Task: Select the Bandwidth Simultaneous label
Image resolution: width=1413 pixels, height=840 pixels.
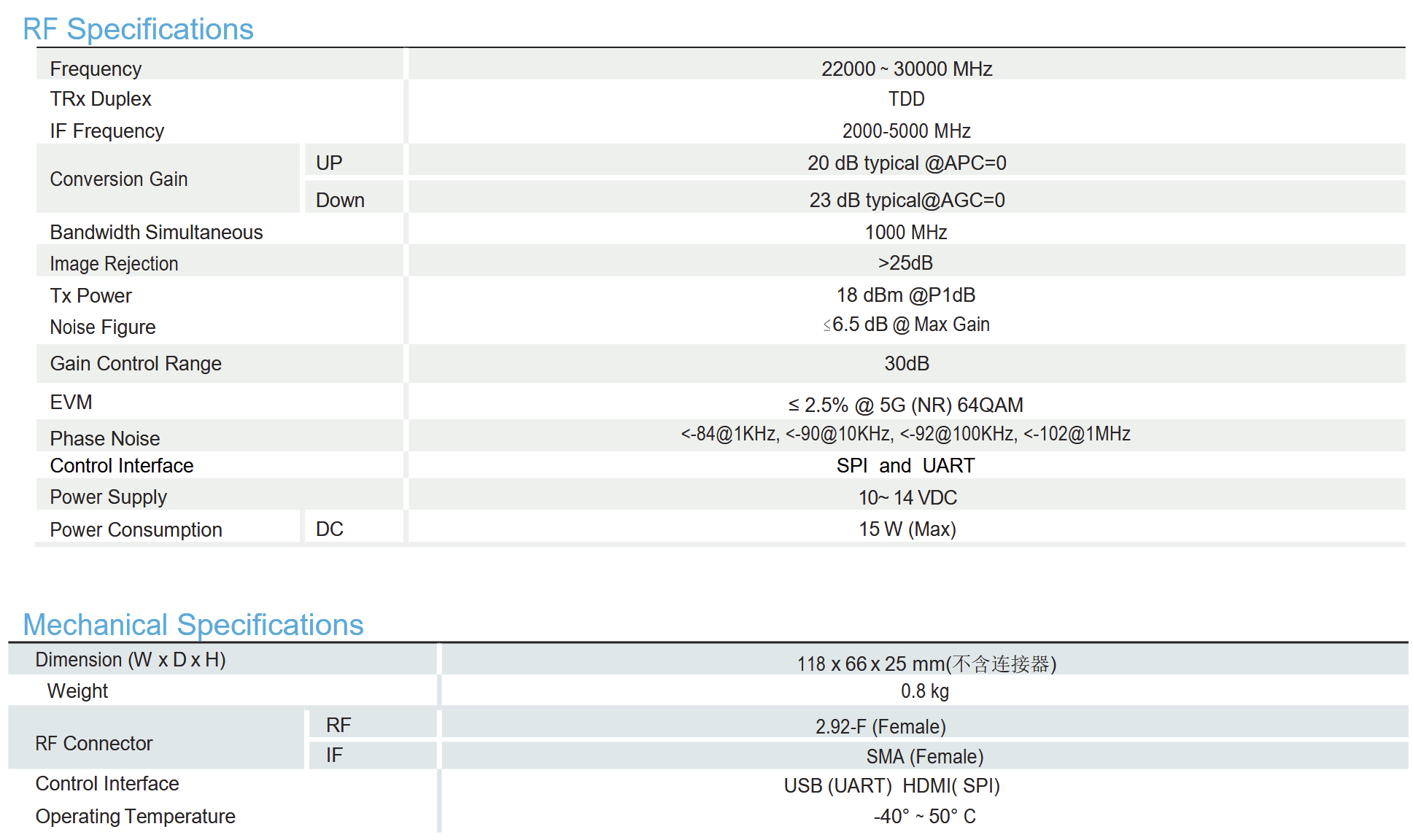Action: pos(156,232)
